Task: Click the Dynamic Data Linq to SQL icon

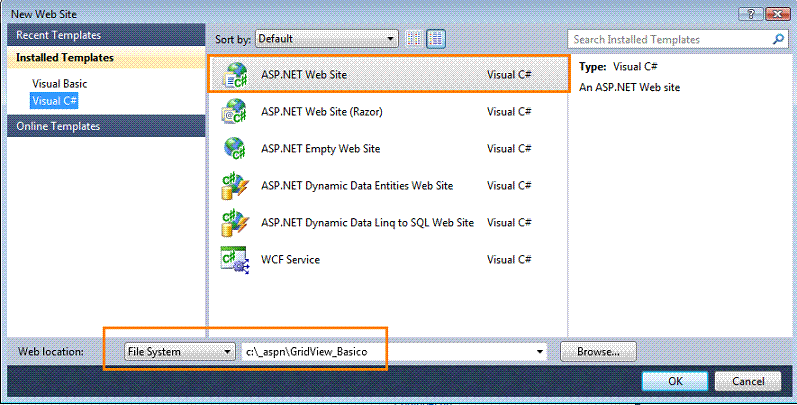Action: (x=234, y=223)
